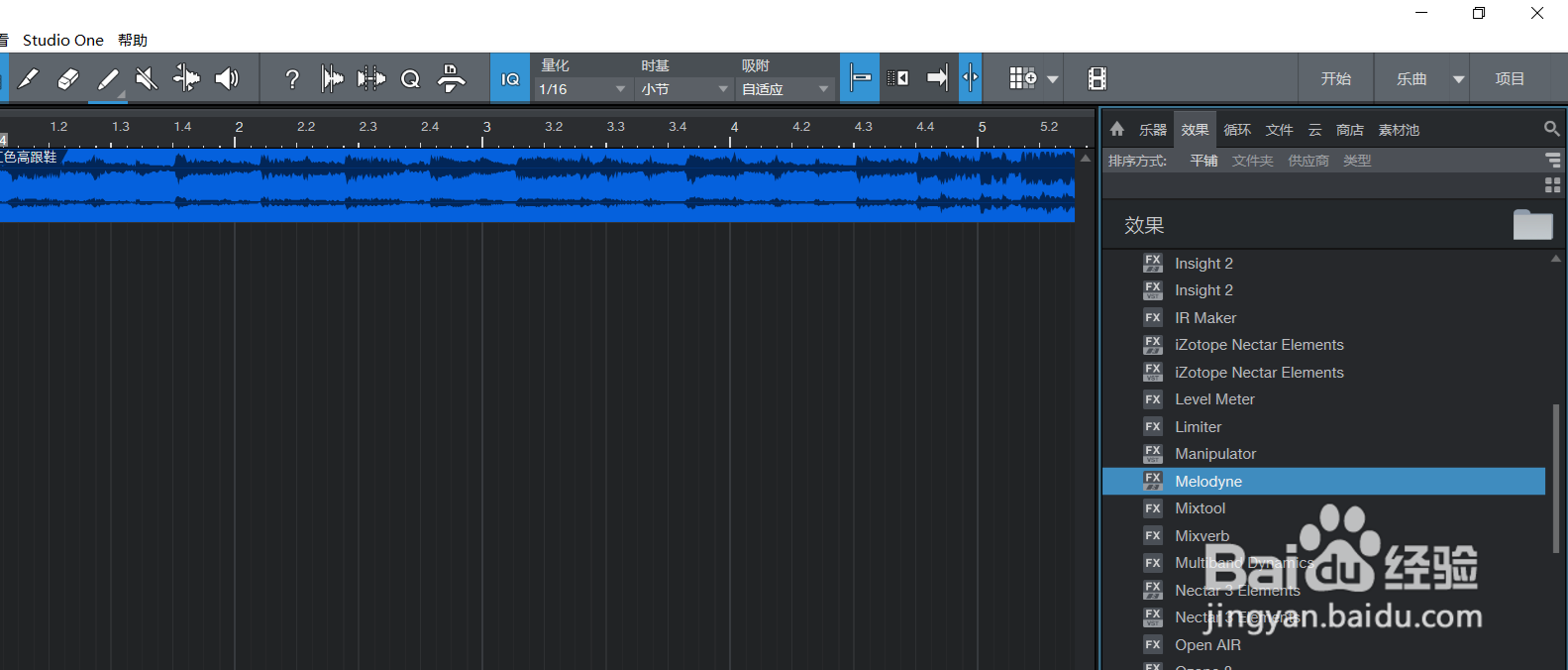This screenshot has width=1568, height=670.
Task: Sort effects by 供应商 vendor
Action: [1308, 161]
